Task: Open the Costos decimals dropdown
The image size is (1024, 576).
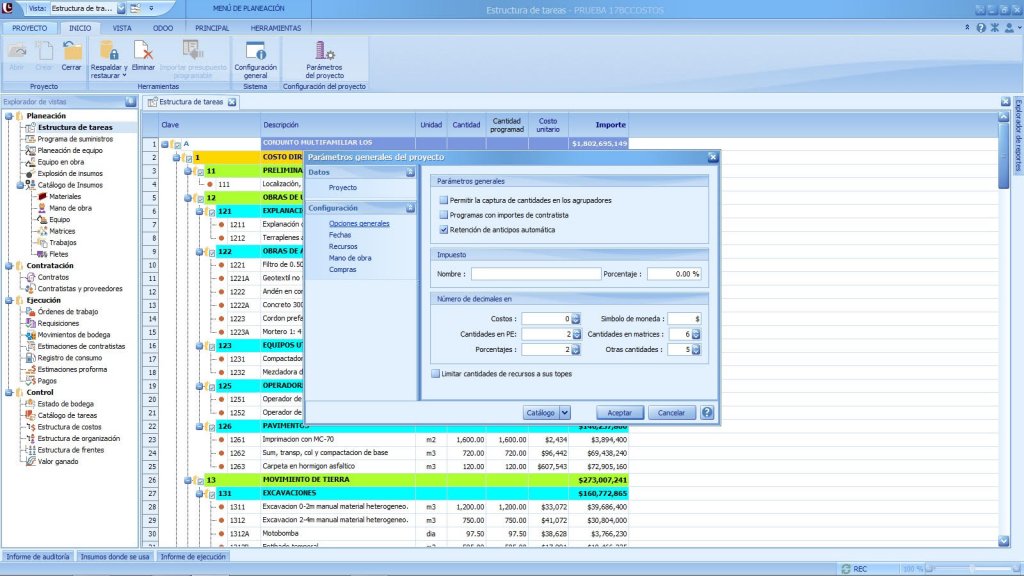Action: click(x=576, y=319)
